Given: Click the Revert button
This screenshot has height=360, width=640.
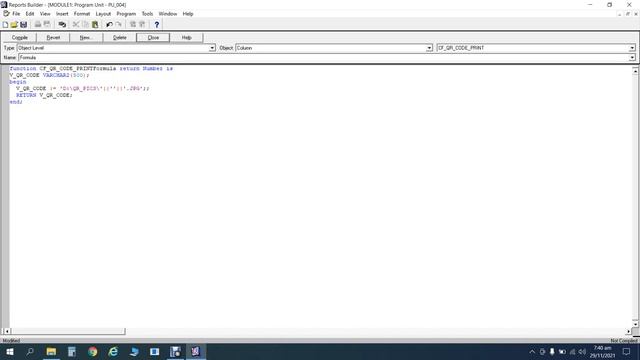Looking at the screenshot, I should pos(53,38).
